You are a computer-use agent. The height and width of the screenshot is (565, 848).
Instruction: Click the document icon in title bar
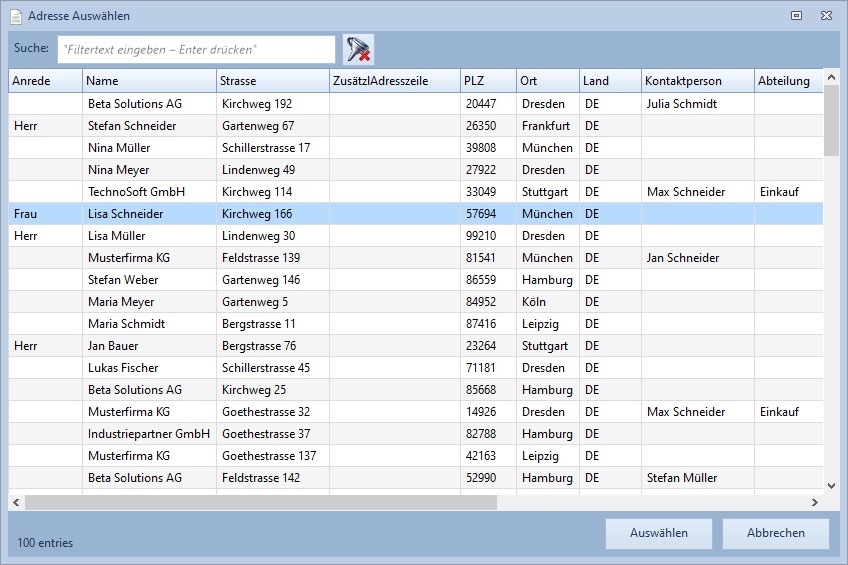16,16
